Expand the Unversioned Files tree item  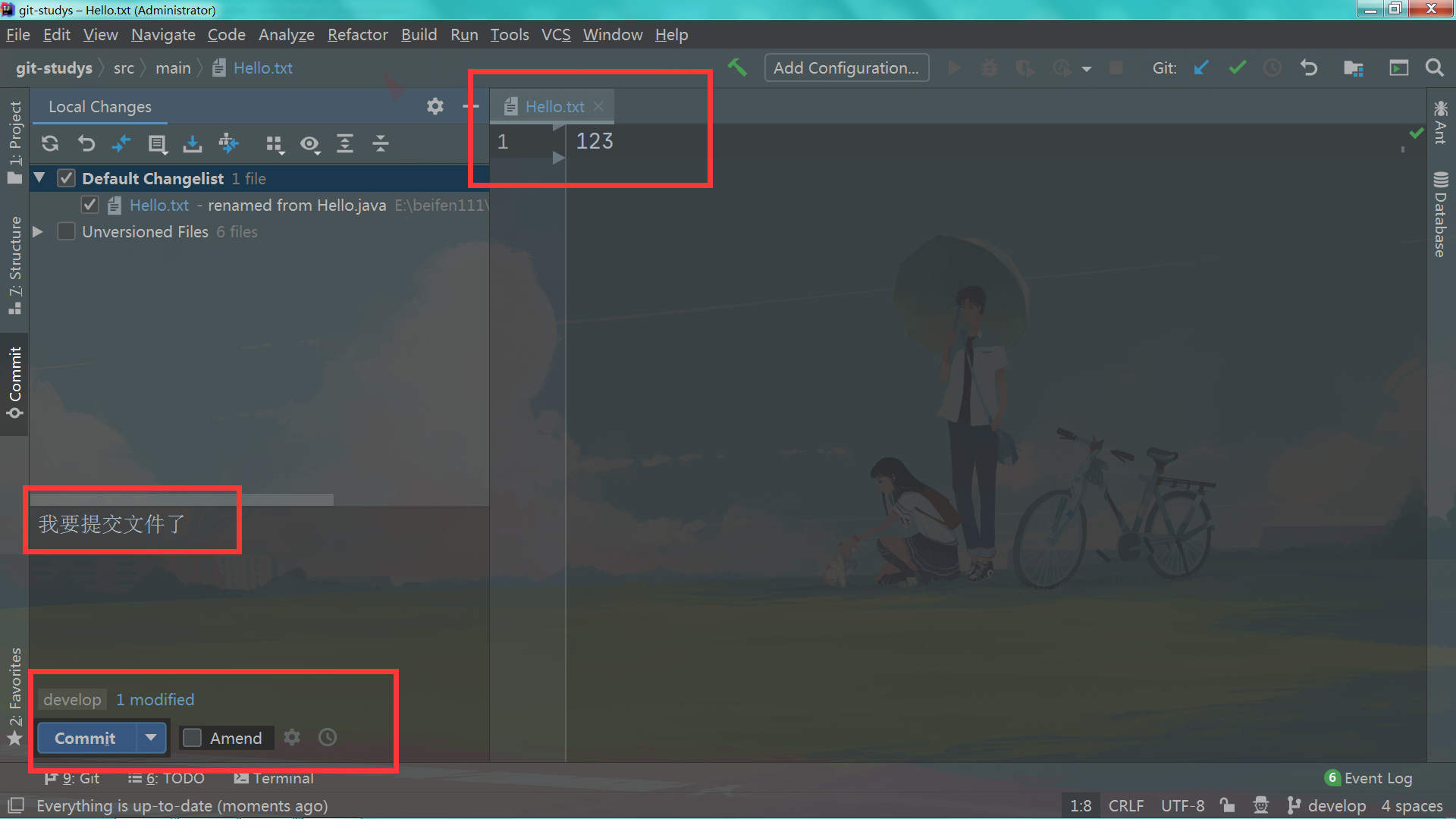(x=38, y=232)
